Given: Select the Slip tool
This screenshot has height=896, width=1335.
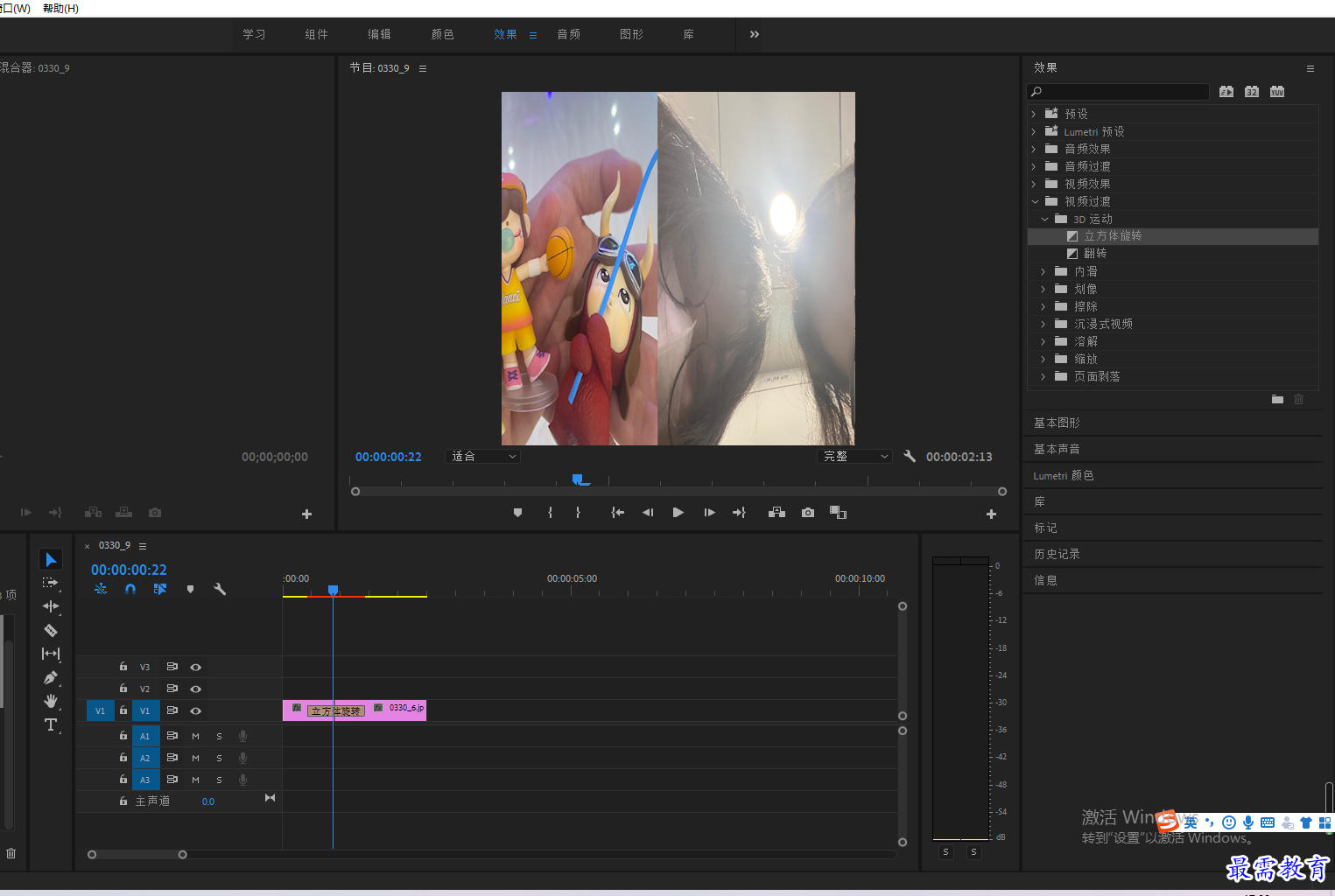Looking at the screenshot, I should pos(51,654).
